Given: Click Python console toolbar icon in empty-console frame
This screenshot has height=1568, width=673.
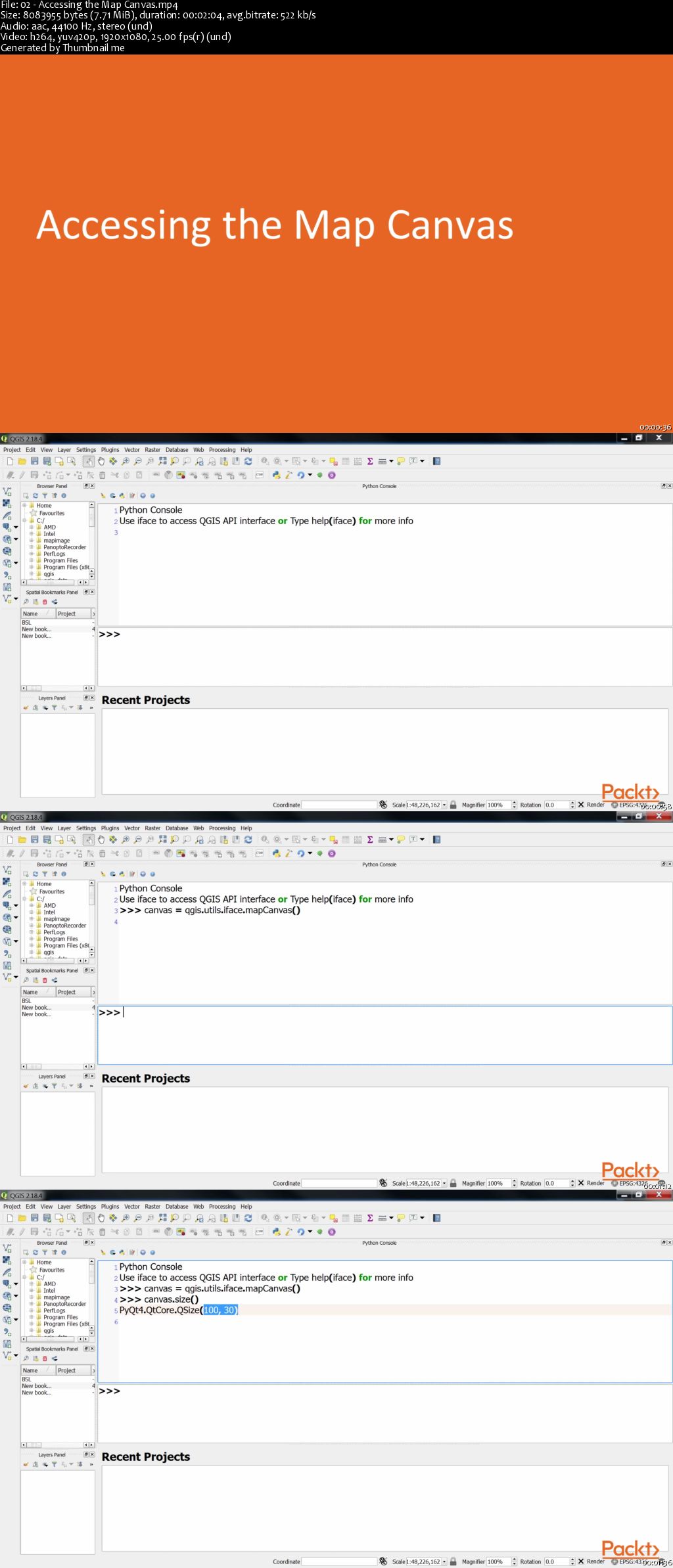Looking at the screenshot, I should 277,475.
